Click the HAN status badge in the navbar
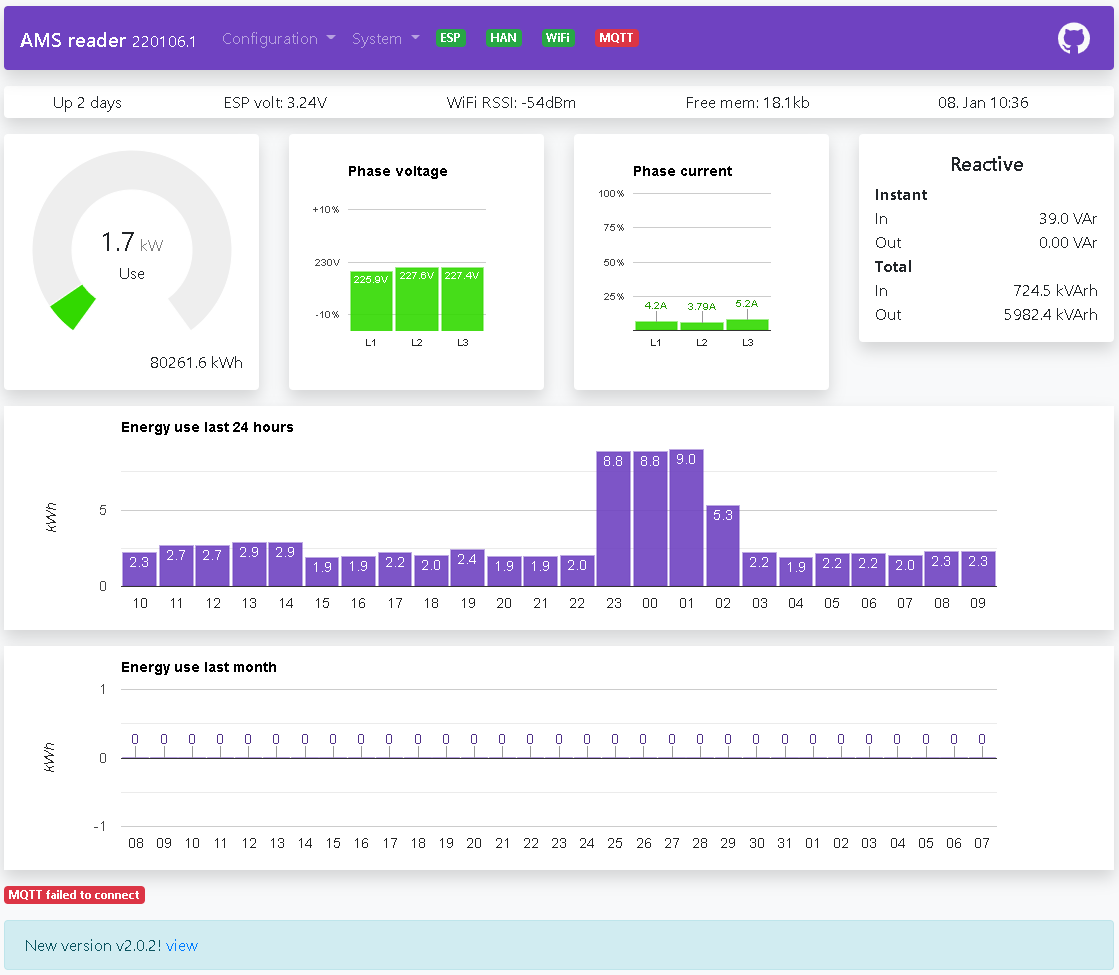This screenshot has width=1119, height=975. tap(503, 37)
